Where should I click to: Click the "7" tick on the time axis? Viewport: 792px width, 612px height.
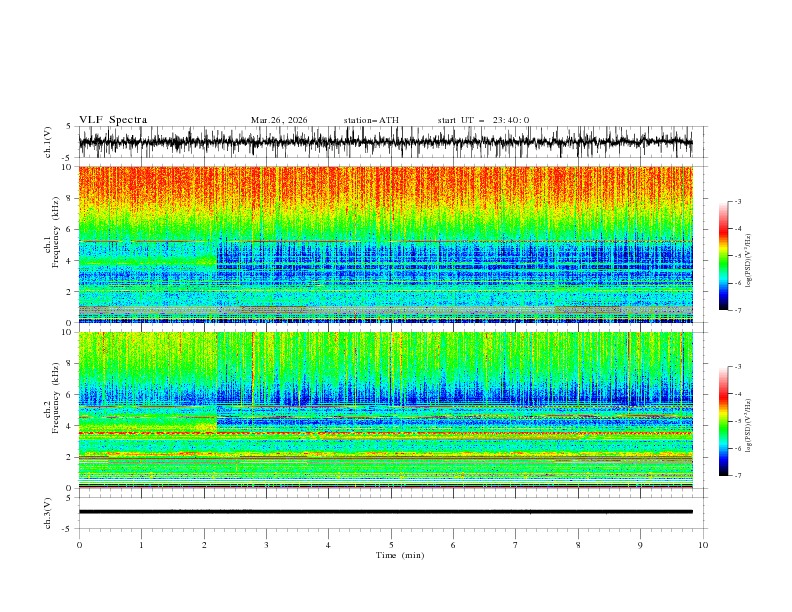(516, 545)
